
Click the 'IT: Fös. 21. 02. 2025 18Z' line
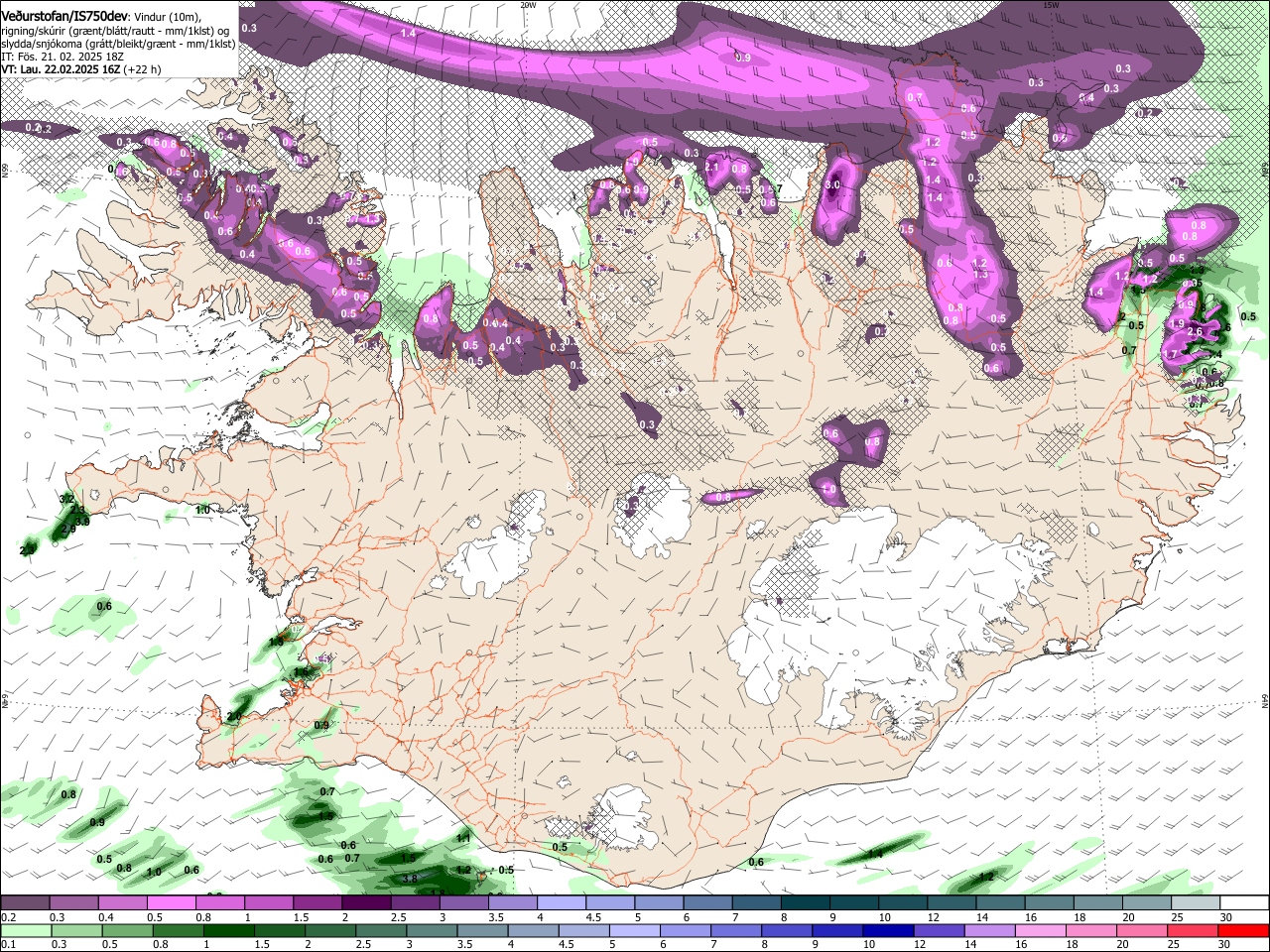pos(61,57)
